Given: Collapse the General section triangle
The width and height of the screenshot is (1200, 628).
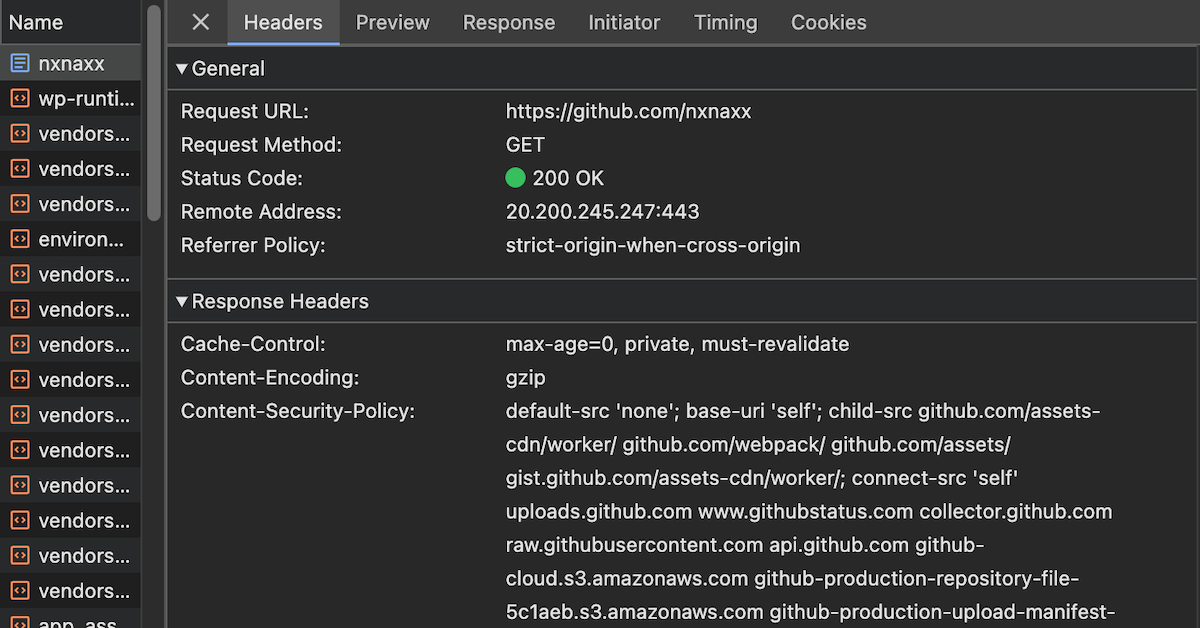Looking at the screenshot, I should coord(182,69).
